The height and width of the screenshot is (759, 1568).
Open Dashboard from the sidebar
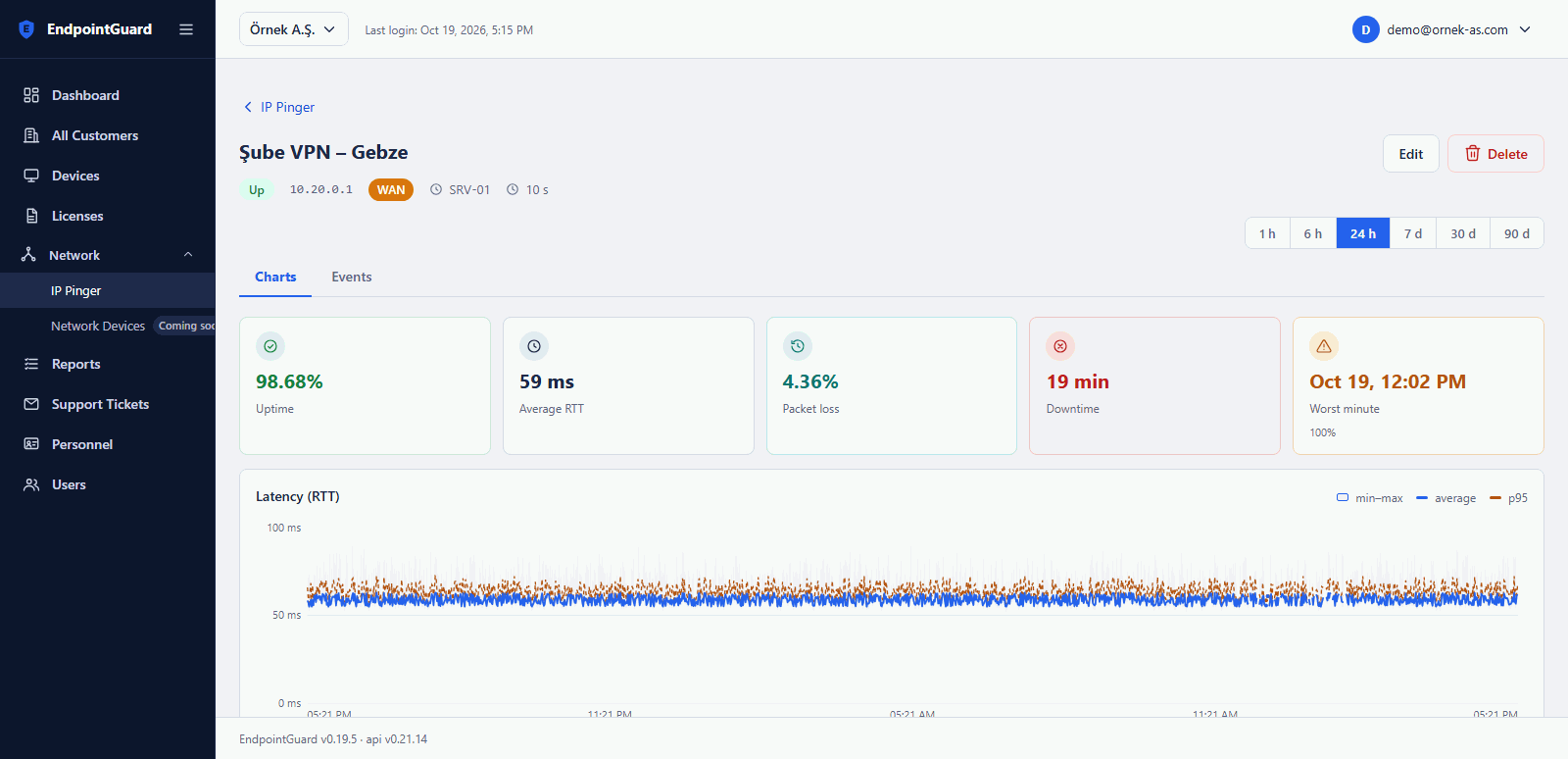tap(108, 95)
